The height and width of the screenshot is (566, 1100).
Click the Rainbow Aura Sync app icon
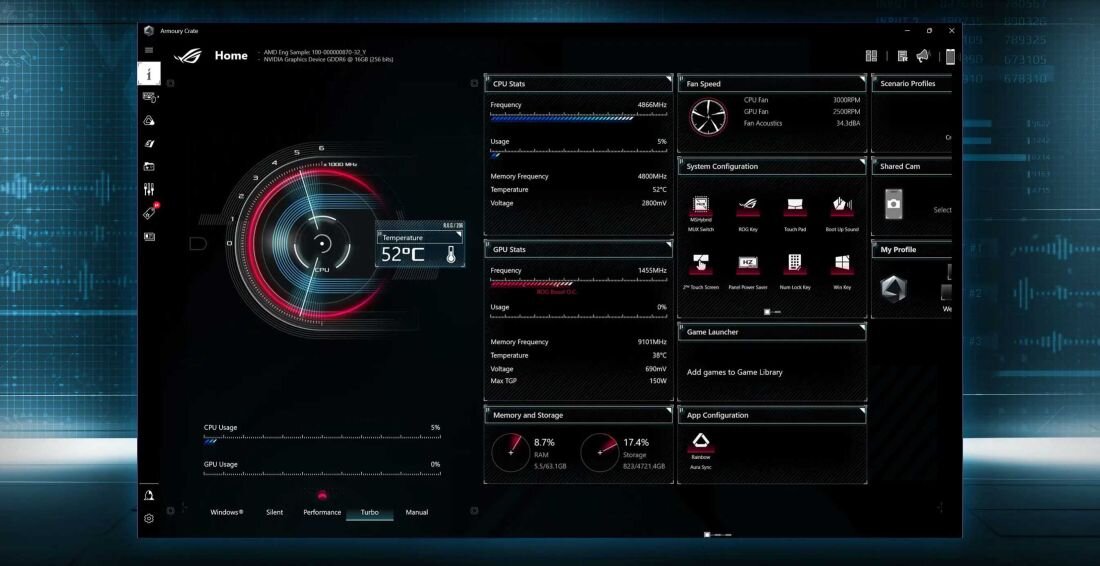[701, 442]
